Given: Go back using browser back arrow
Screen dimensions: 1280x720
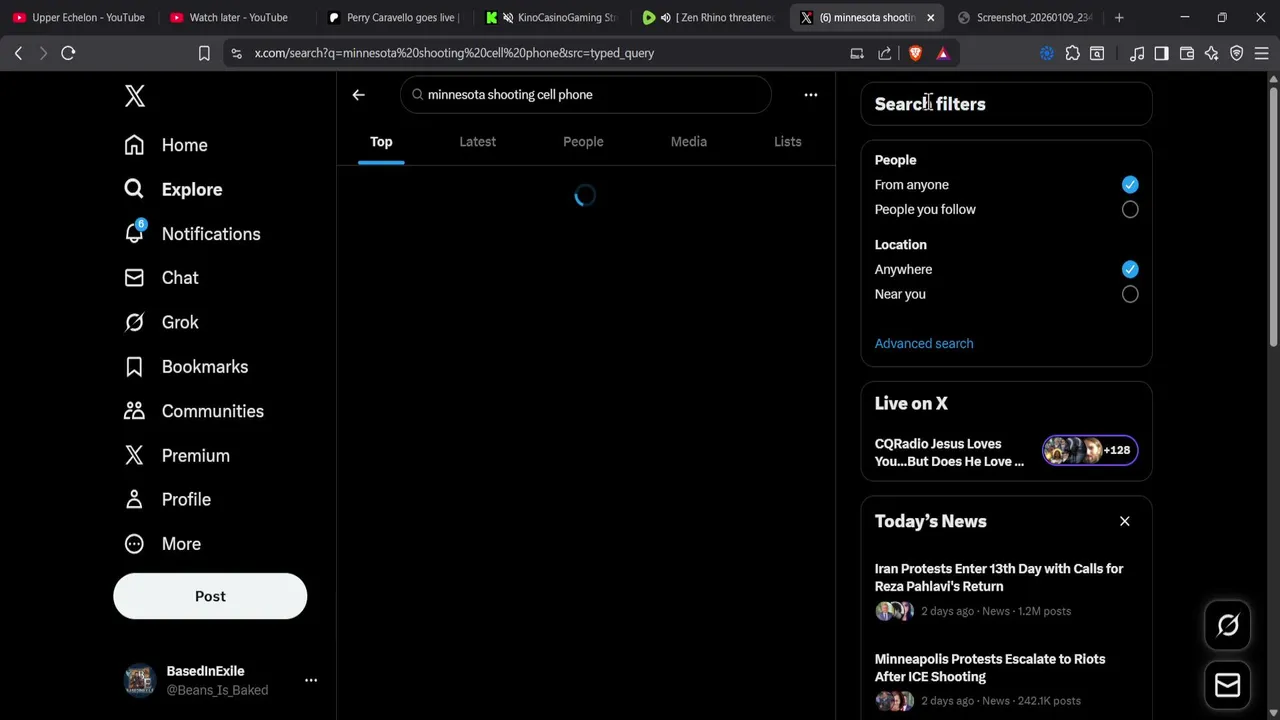Looking at the screenshot, I should point(18,53).
